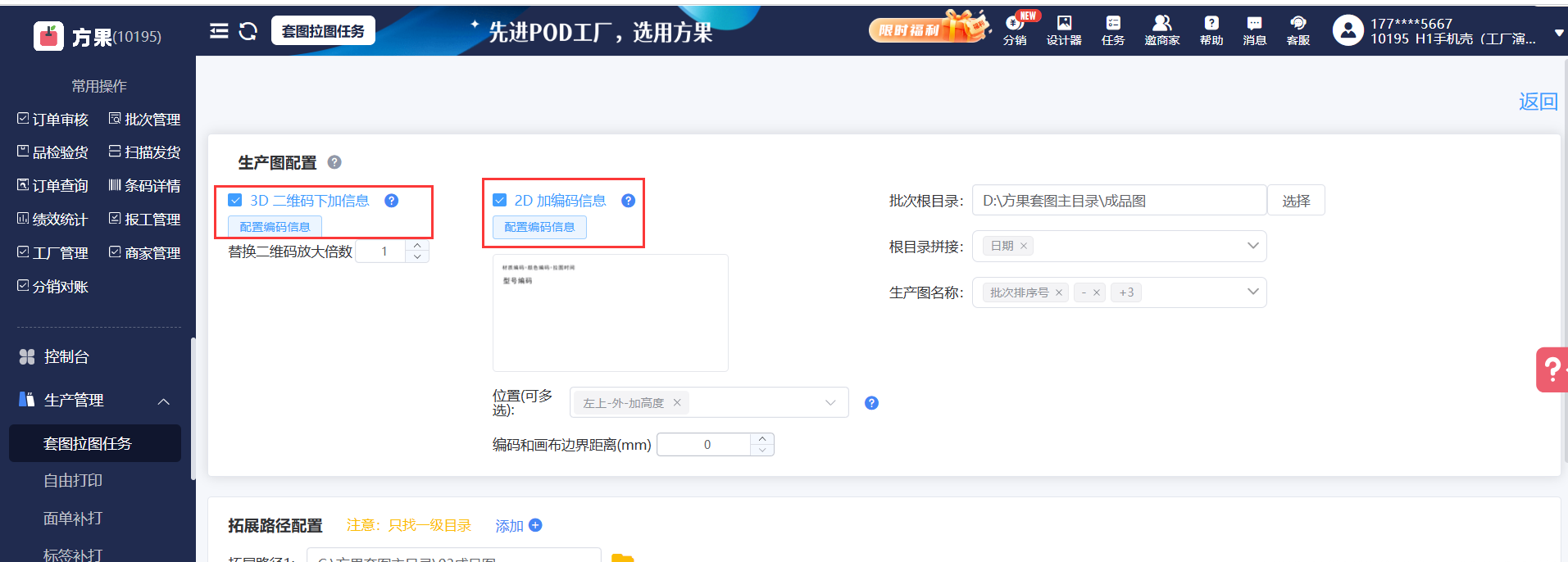The height and width of the screenshot is (562, 1568).
Task: Open 任务 icon in top bar
Action: (x=1113, y=29)
